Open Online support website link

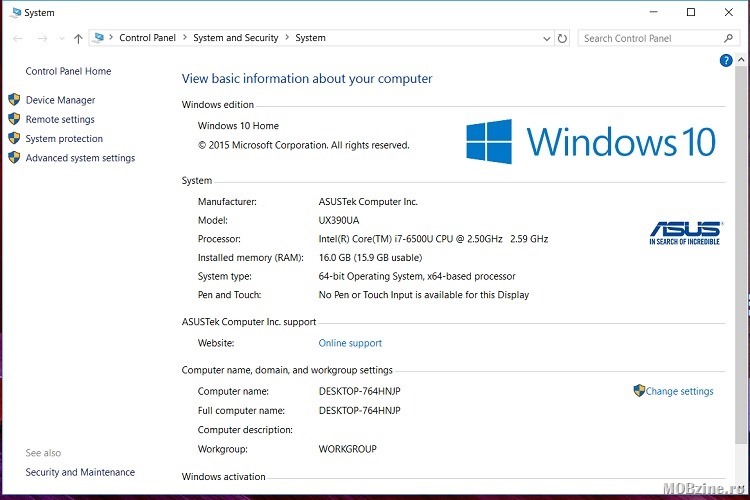tap(350, 343)
